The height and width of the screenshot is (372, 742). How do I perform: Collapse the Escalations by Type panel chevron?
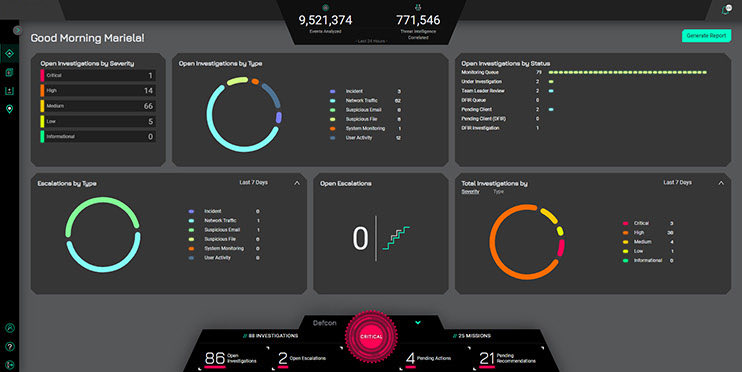[297, 183]
